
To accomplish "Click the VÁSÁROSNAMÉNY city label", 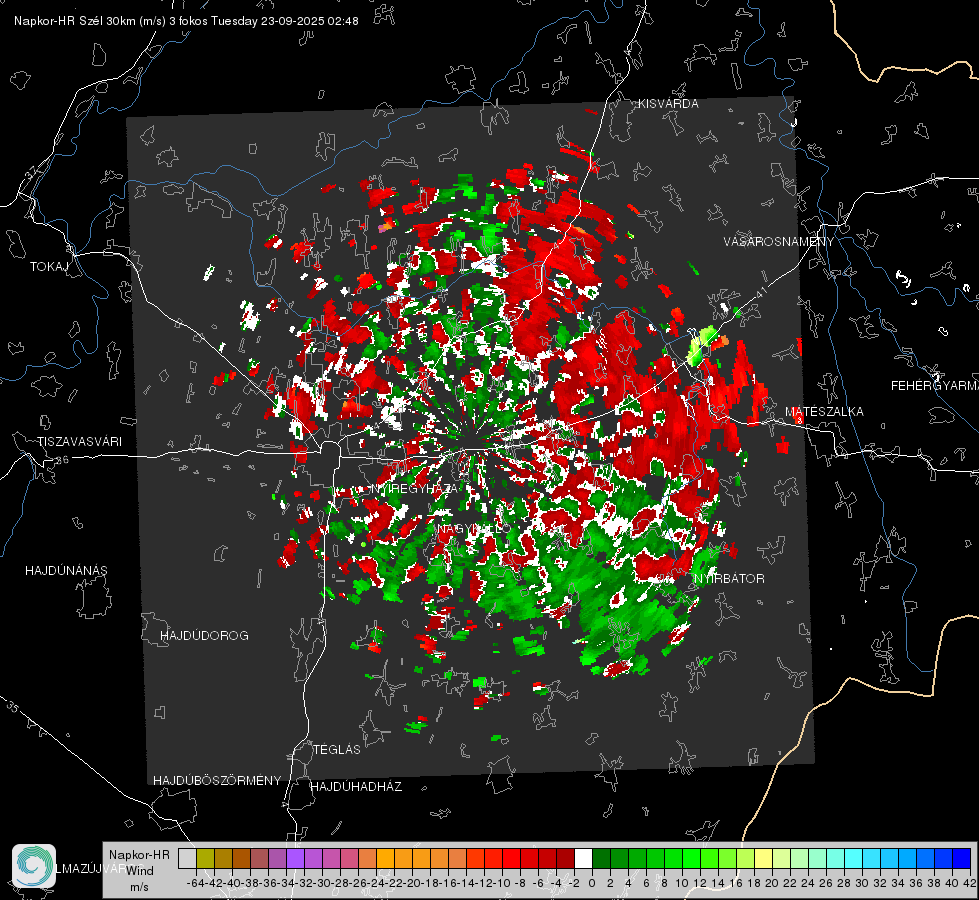I will click(779, 242).
